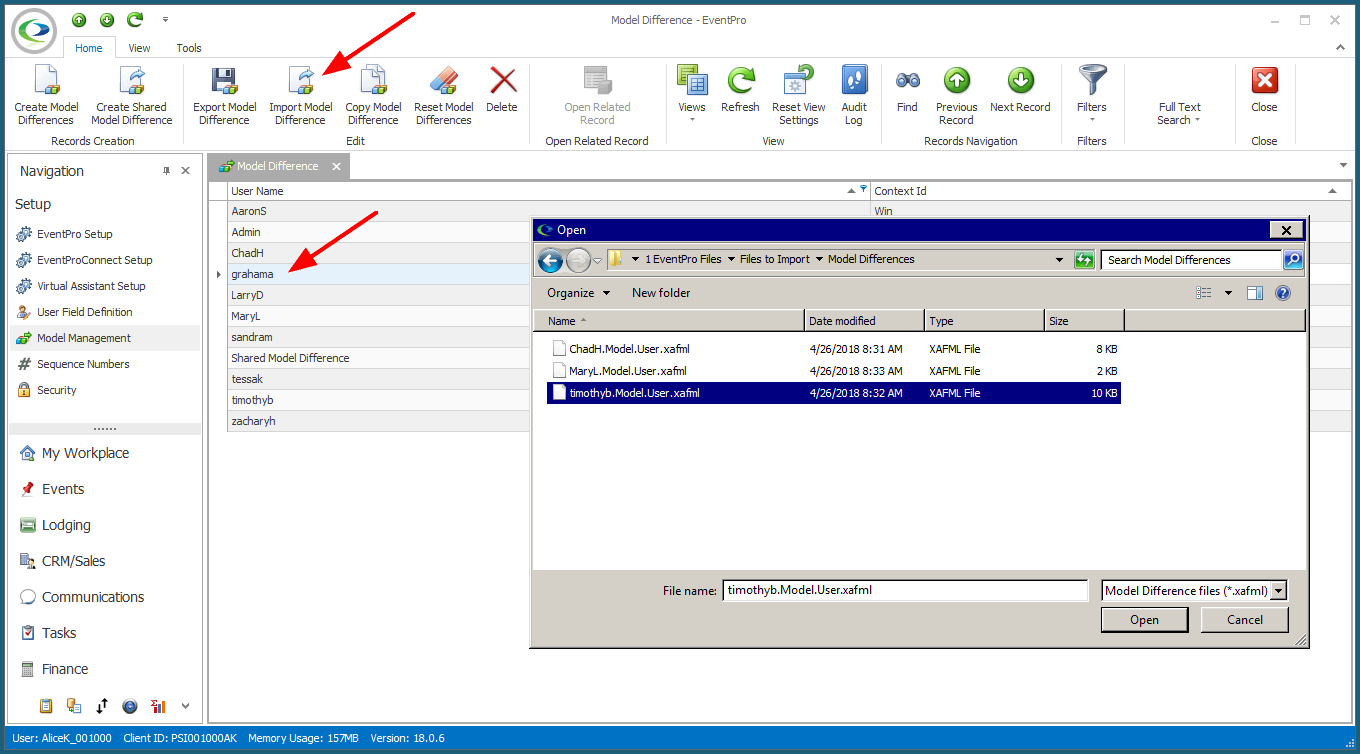This screenshot has height=754, width=1360.
Task: Click the quick access refresh icon
Action: point(135,20)
